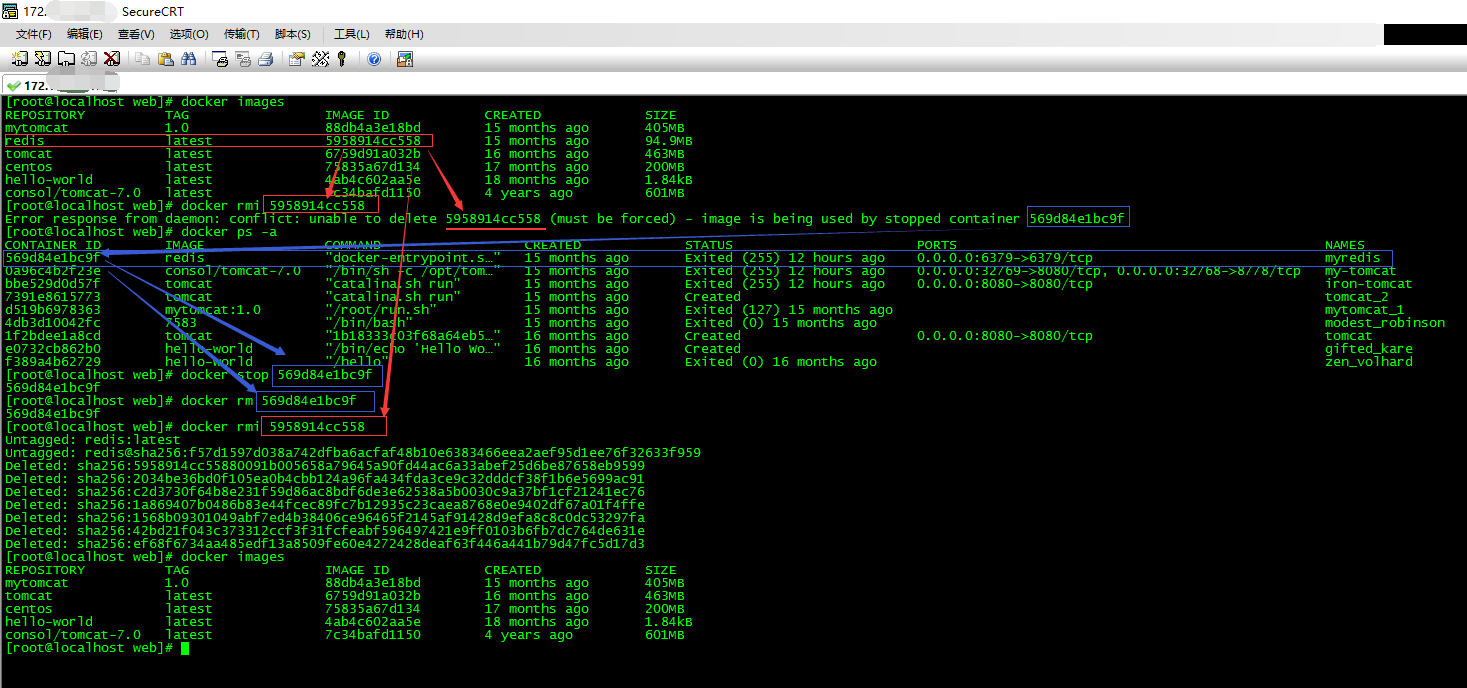Open the 传输(T) menu
1467x688 pixels.
point(241,34)
